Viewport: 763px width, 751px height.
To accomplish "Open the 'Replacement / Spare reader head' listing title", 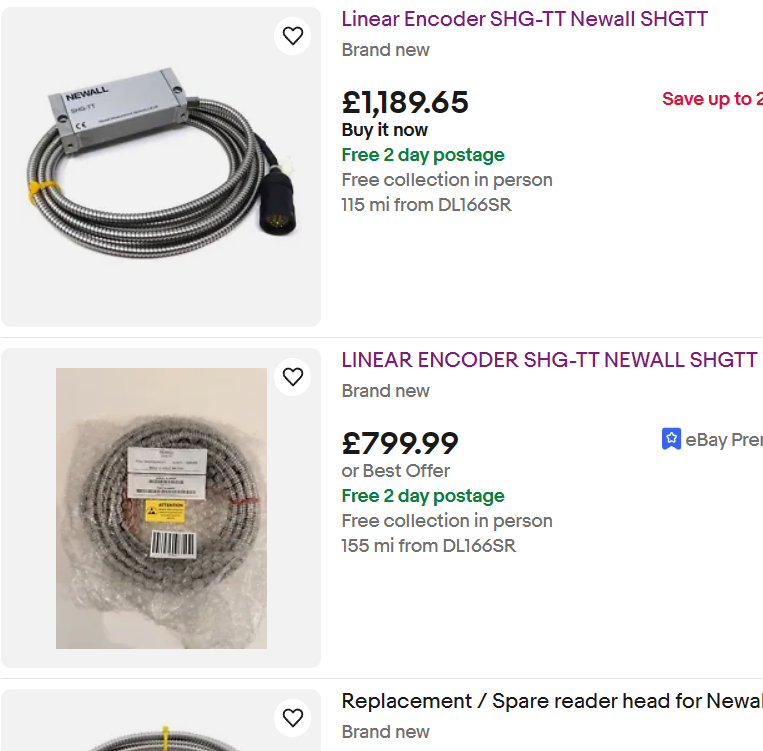I will pos(551,701).
